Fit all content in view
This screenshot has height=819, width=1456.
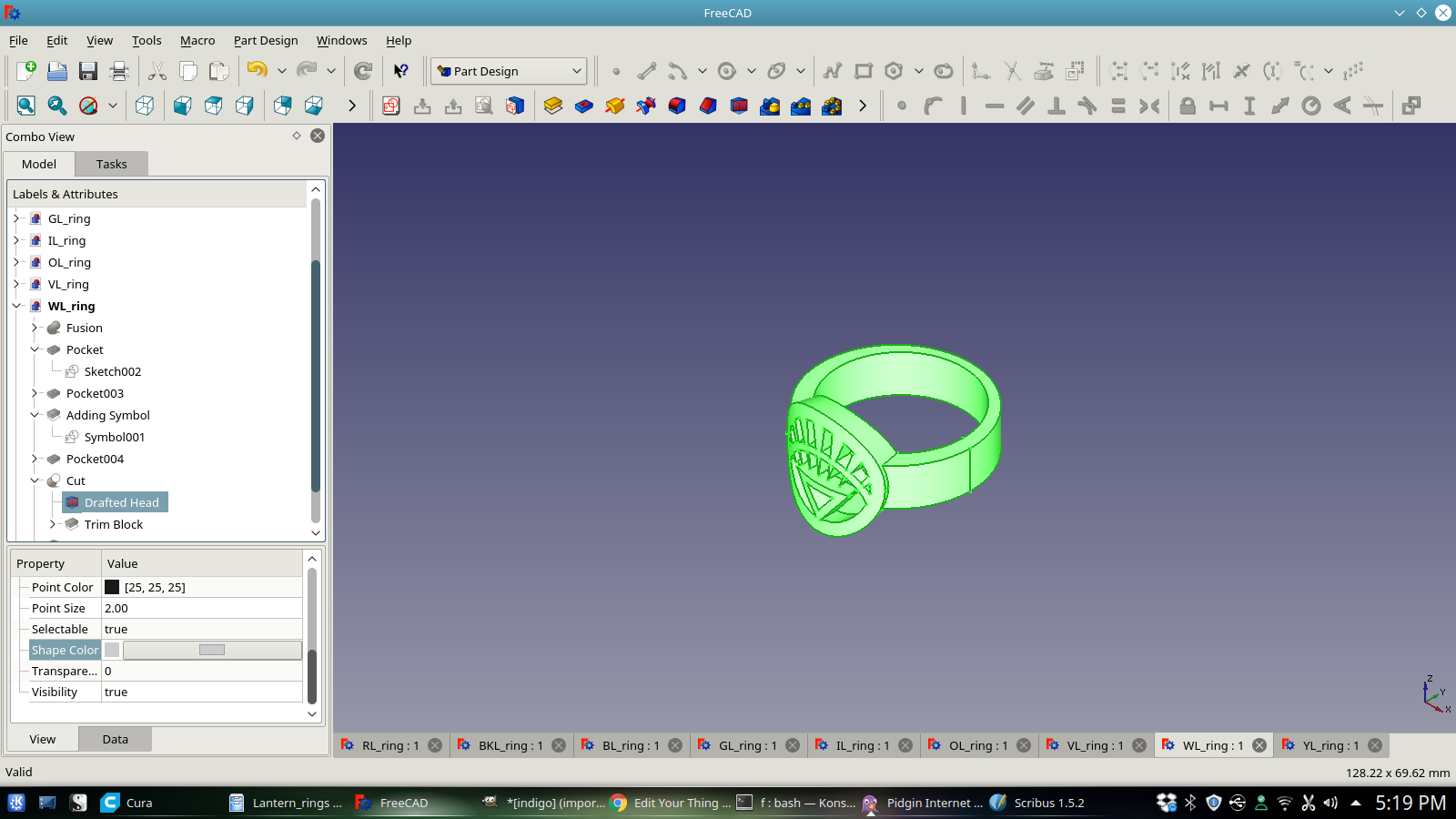tap(26, 106)
